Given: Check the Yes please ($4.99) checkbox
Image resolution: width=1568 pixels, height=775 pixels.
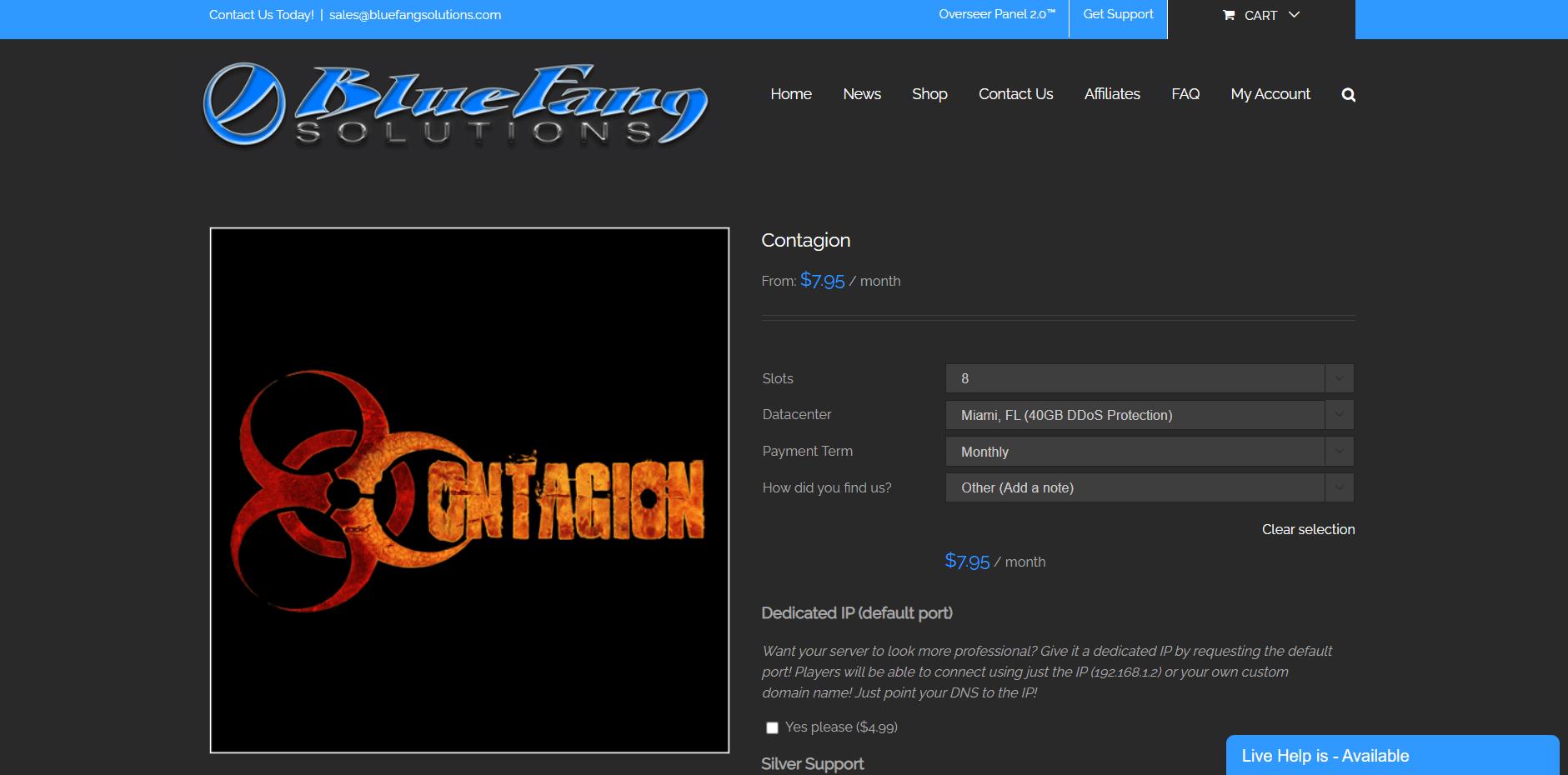Looking at the screenshot, I should (772, 727).
